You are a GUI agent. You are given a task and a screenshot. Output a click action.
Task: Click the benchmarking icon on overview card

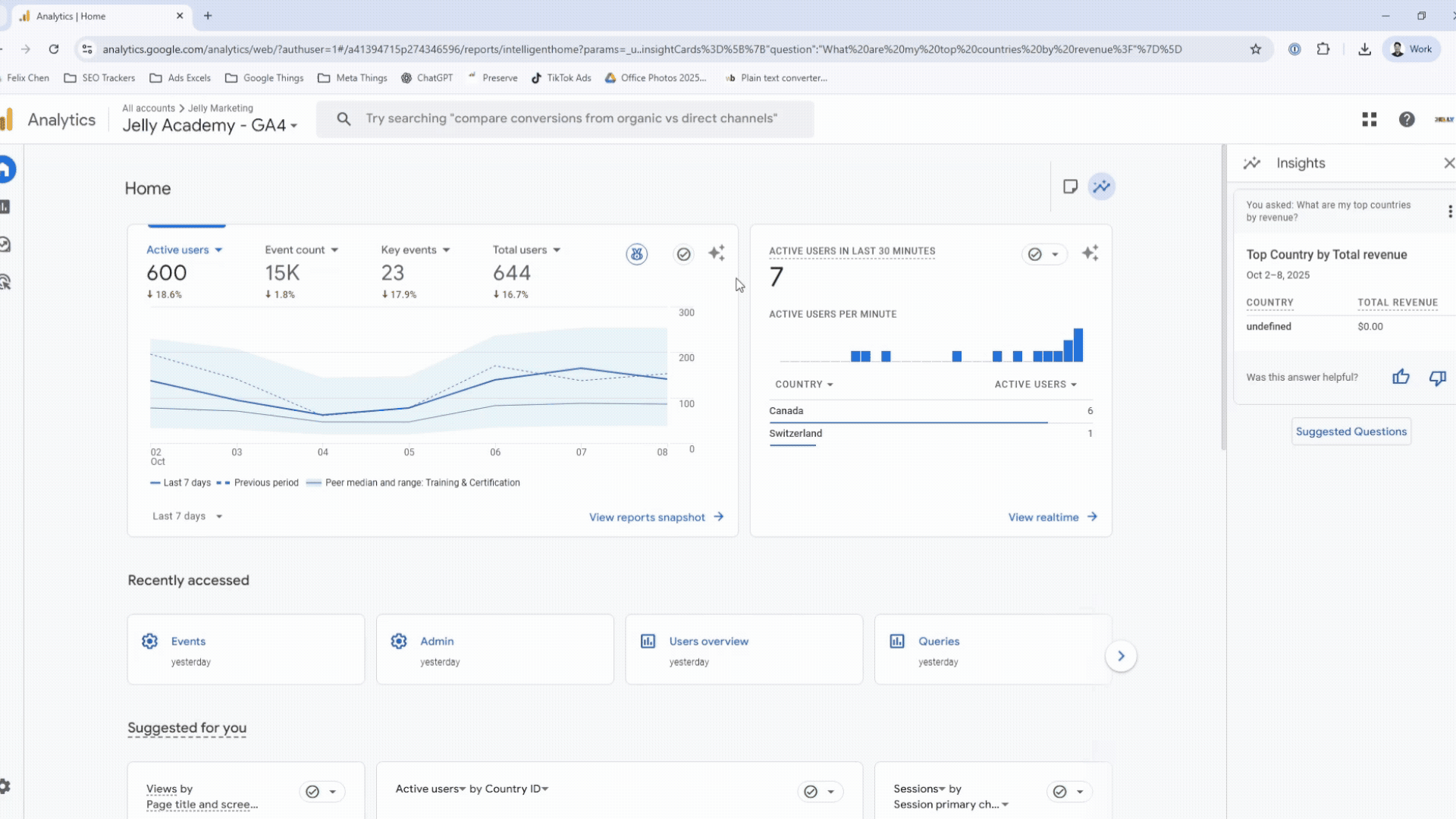click(x=637, y=254)
